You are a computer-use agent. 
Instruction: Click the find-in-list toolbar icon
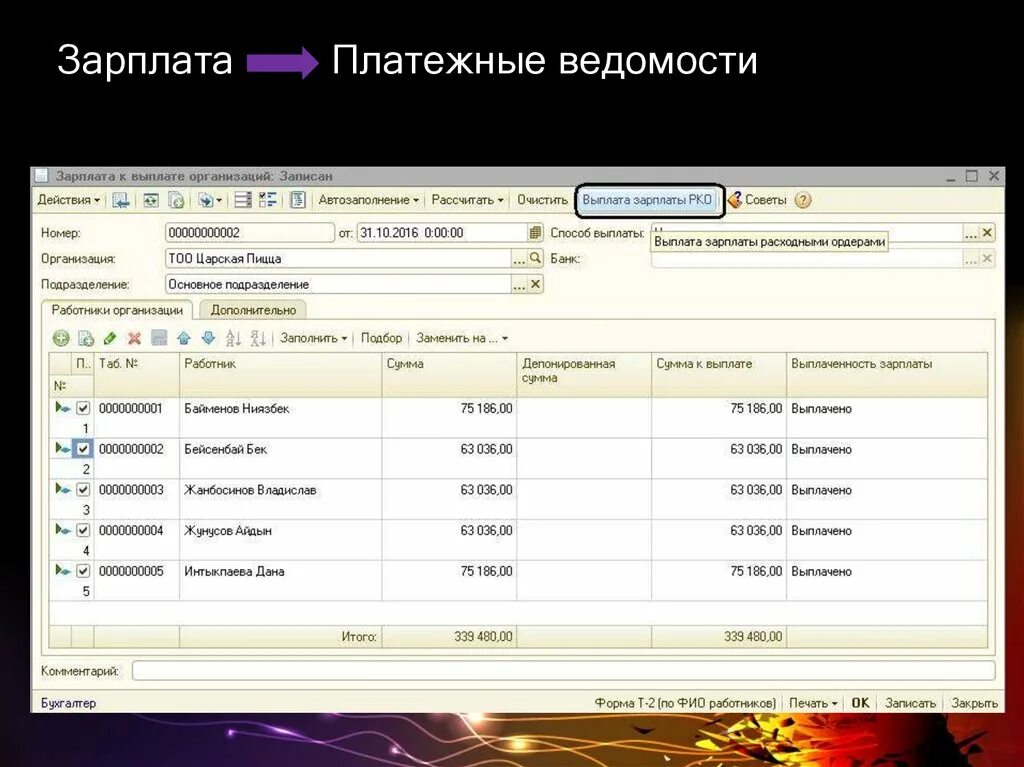(x=121, y=201)
